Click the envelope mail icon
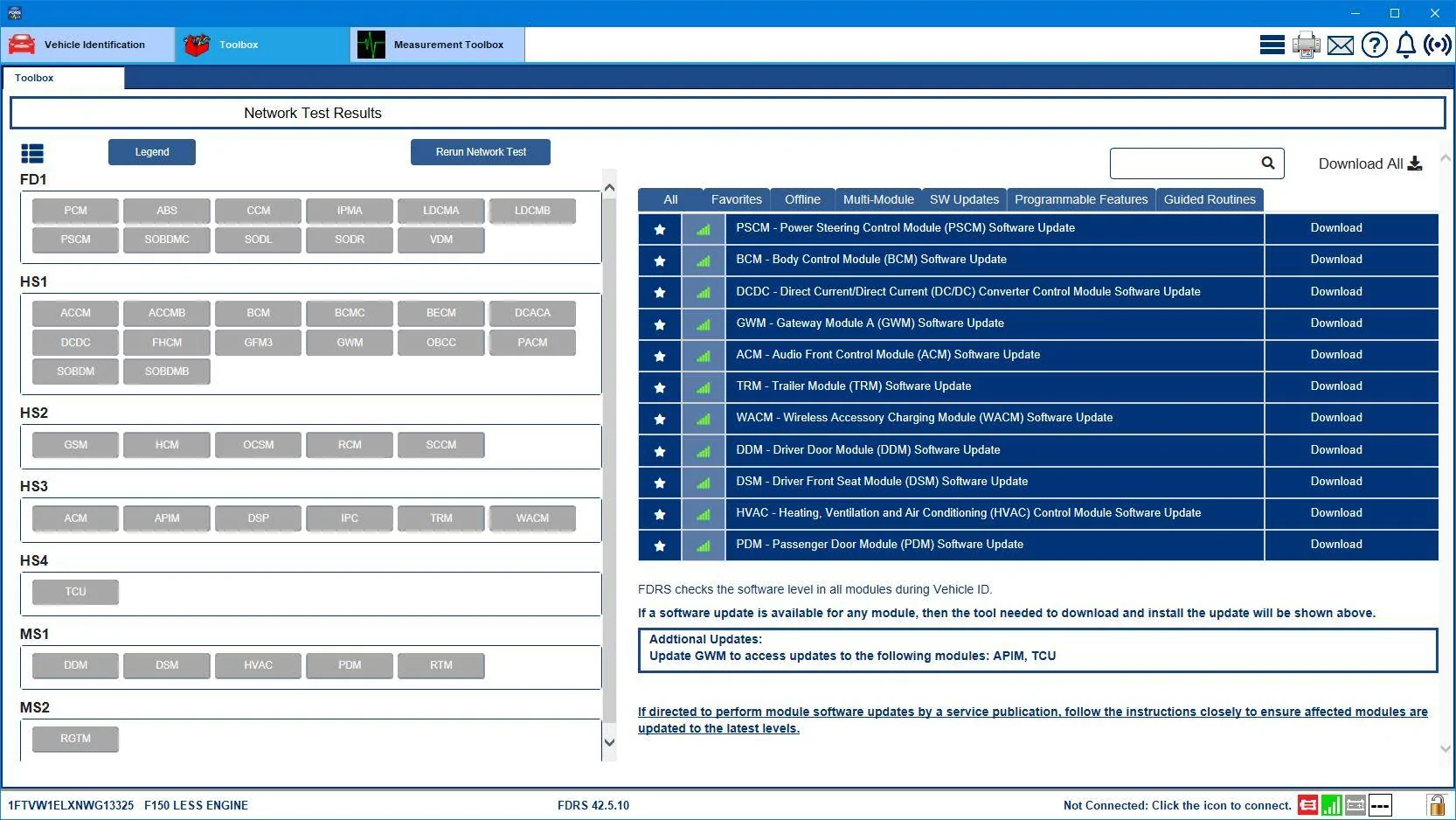The image size is (1456, 820). pyautogui.click(x=1341, y=45)
